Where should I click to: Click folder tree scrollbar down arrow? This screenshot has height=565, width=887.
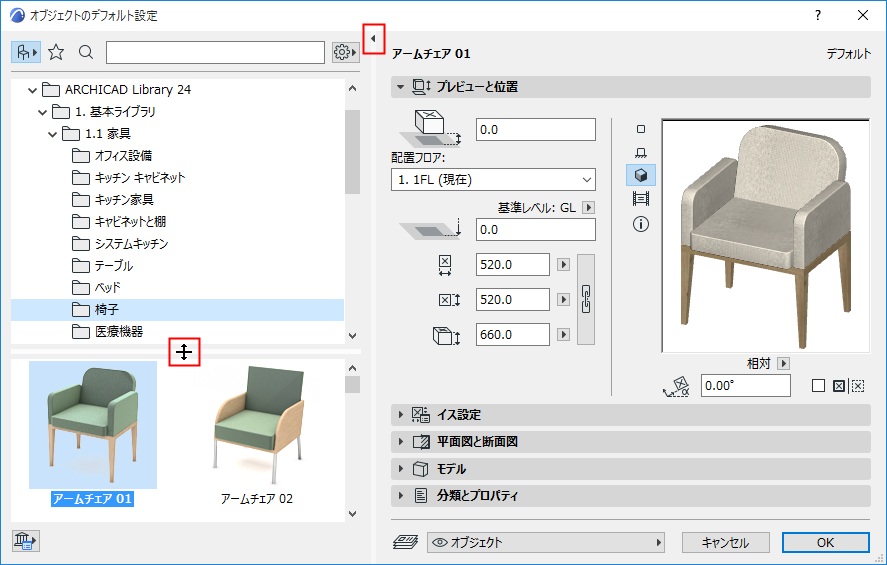pos(352,335)
